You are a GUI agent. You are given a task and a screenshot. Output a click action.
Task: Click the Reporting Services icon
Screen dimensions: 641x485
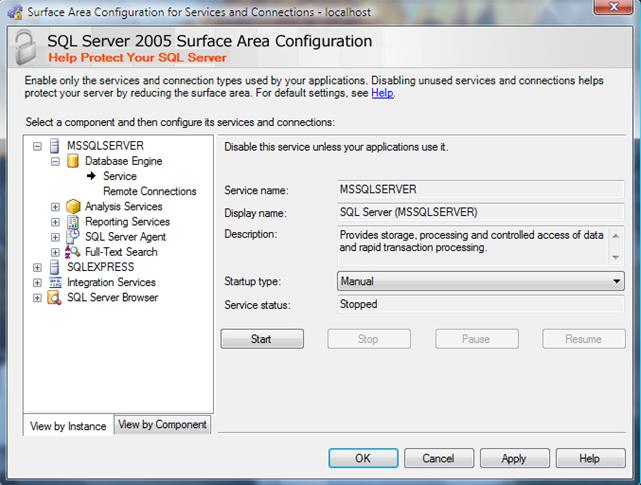(x=72, y=222)
